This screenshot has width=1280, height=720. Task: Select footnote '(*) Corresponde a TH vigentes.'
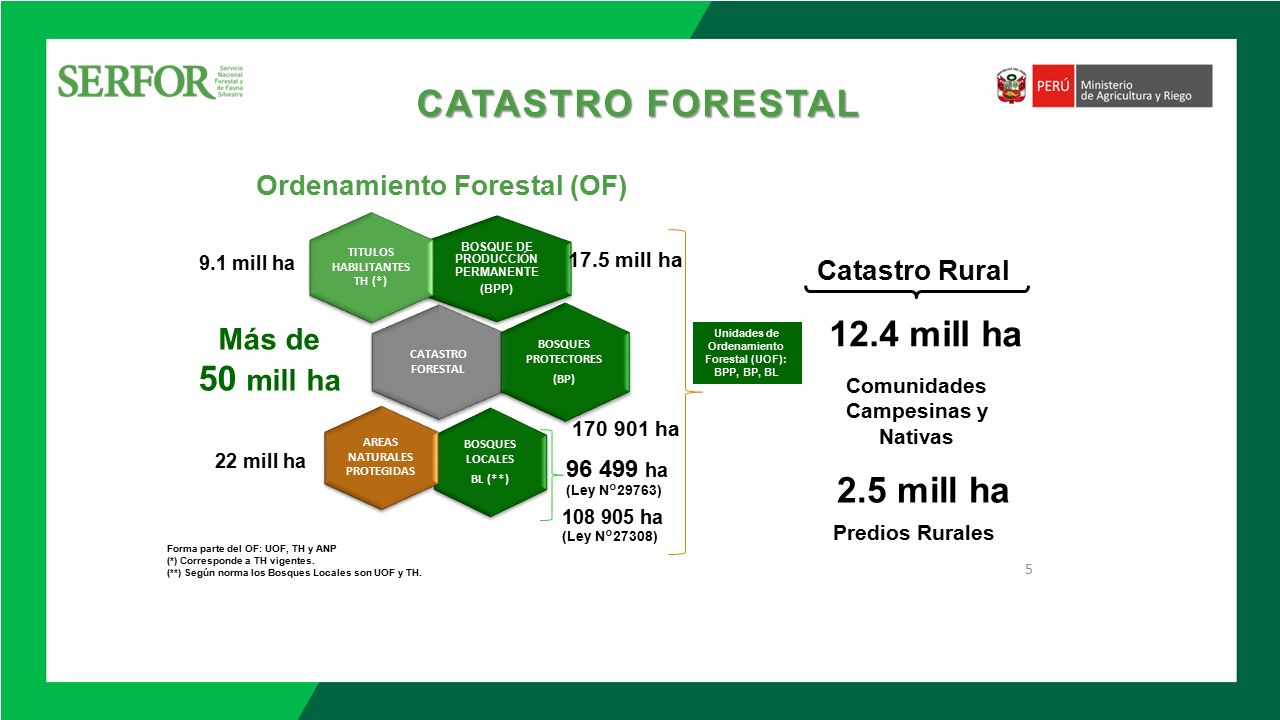241,561
